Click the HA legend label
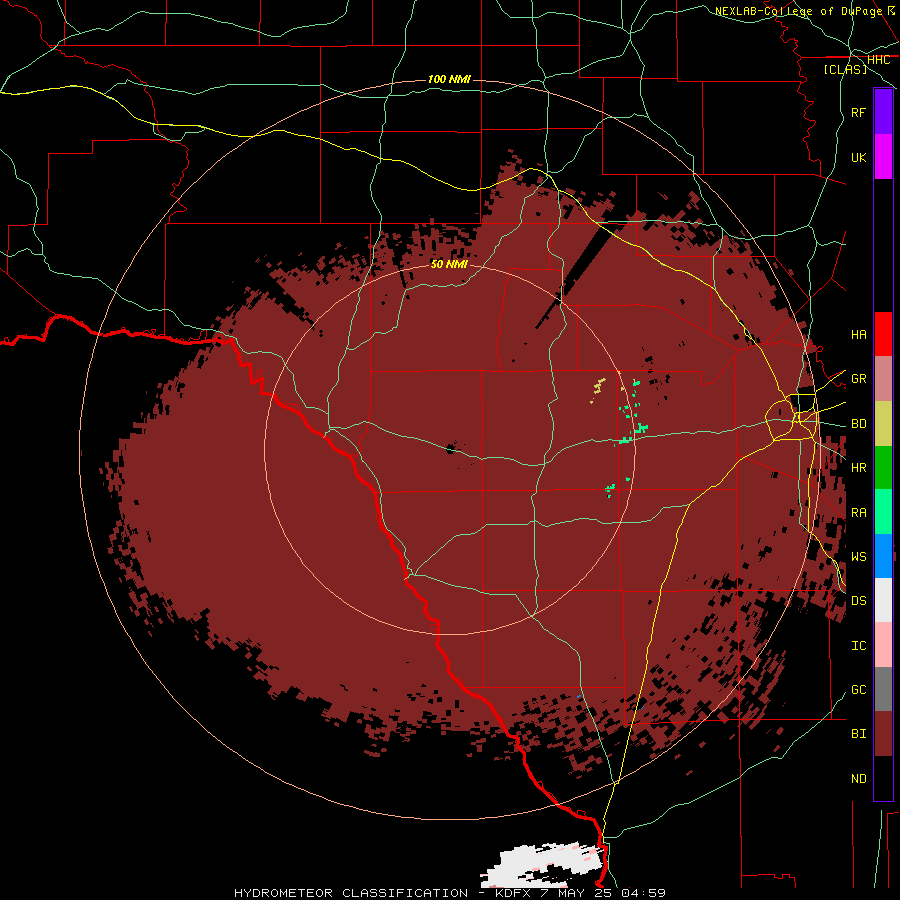Image resolution: width=900 pixels, height=900 pixels. [x=858, y=335]
